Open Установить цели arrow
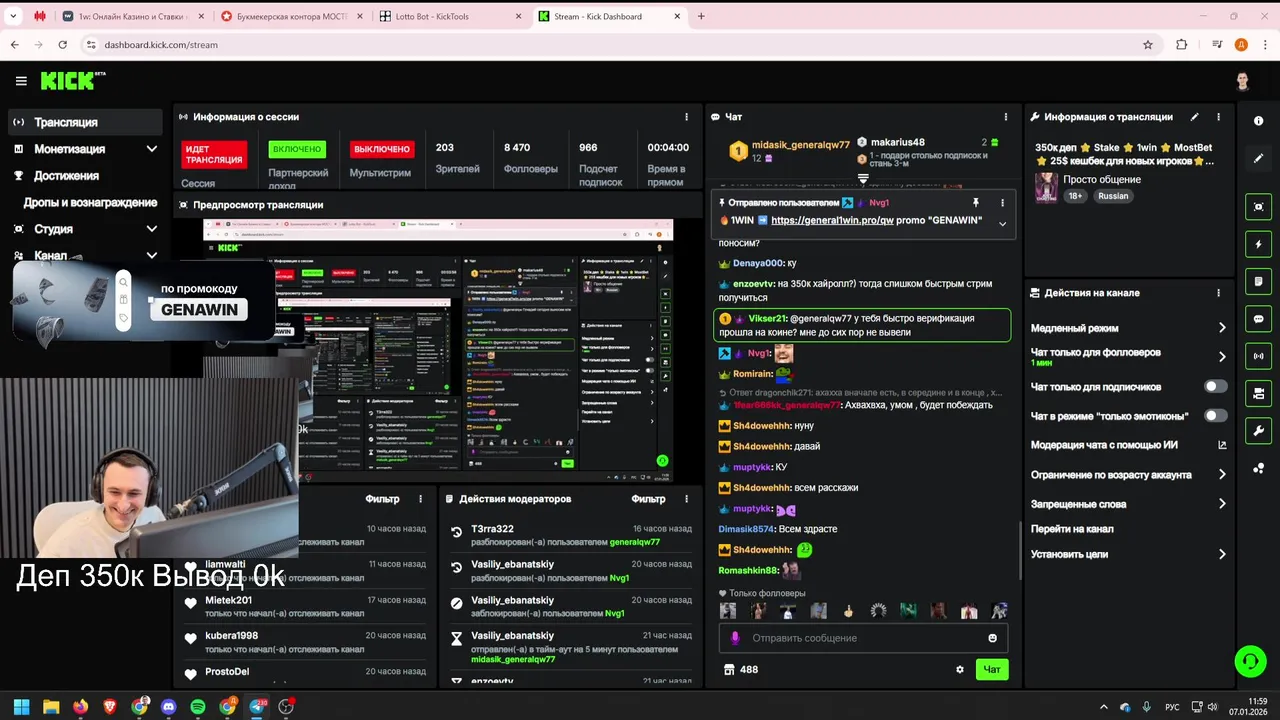 click(x=1222, y=554)
